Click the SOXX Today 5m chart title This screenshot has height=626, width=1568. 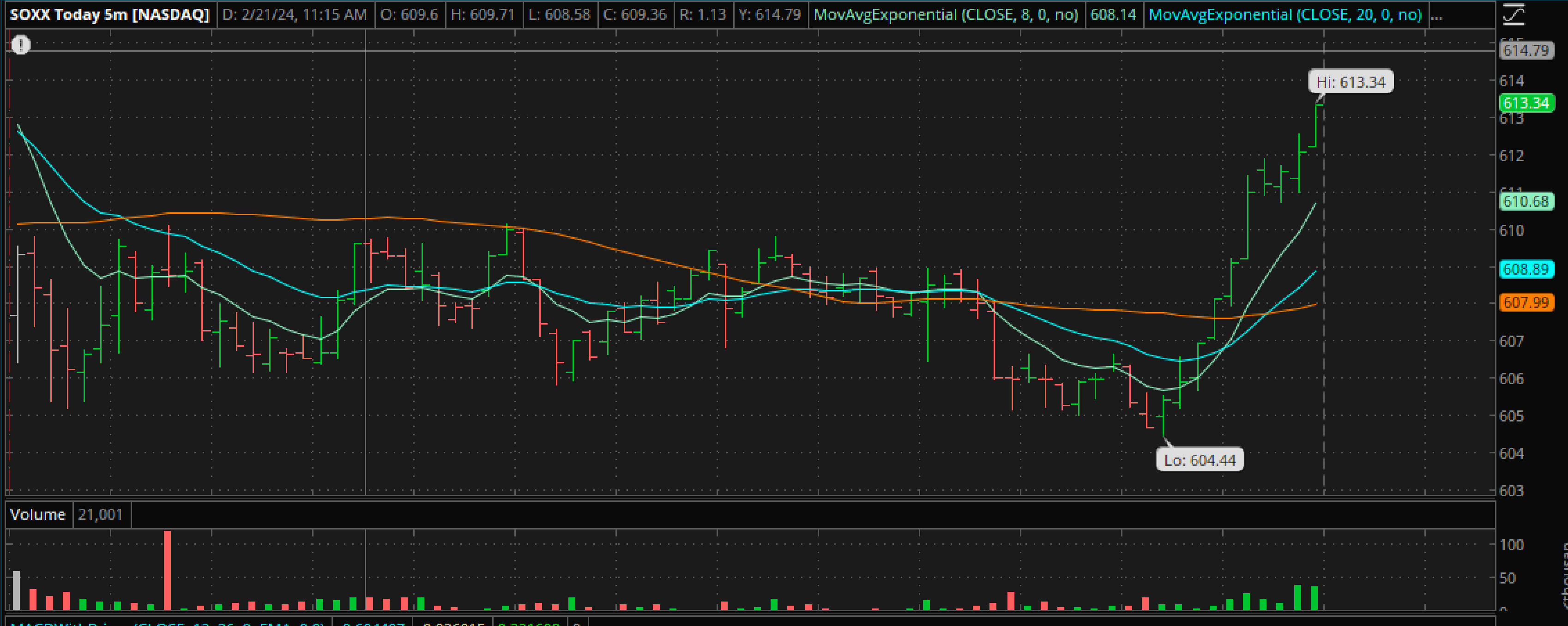coord(109,15)
